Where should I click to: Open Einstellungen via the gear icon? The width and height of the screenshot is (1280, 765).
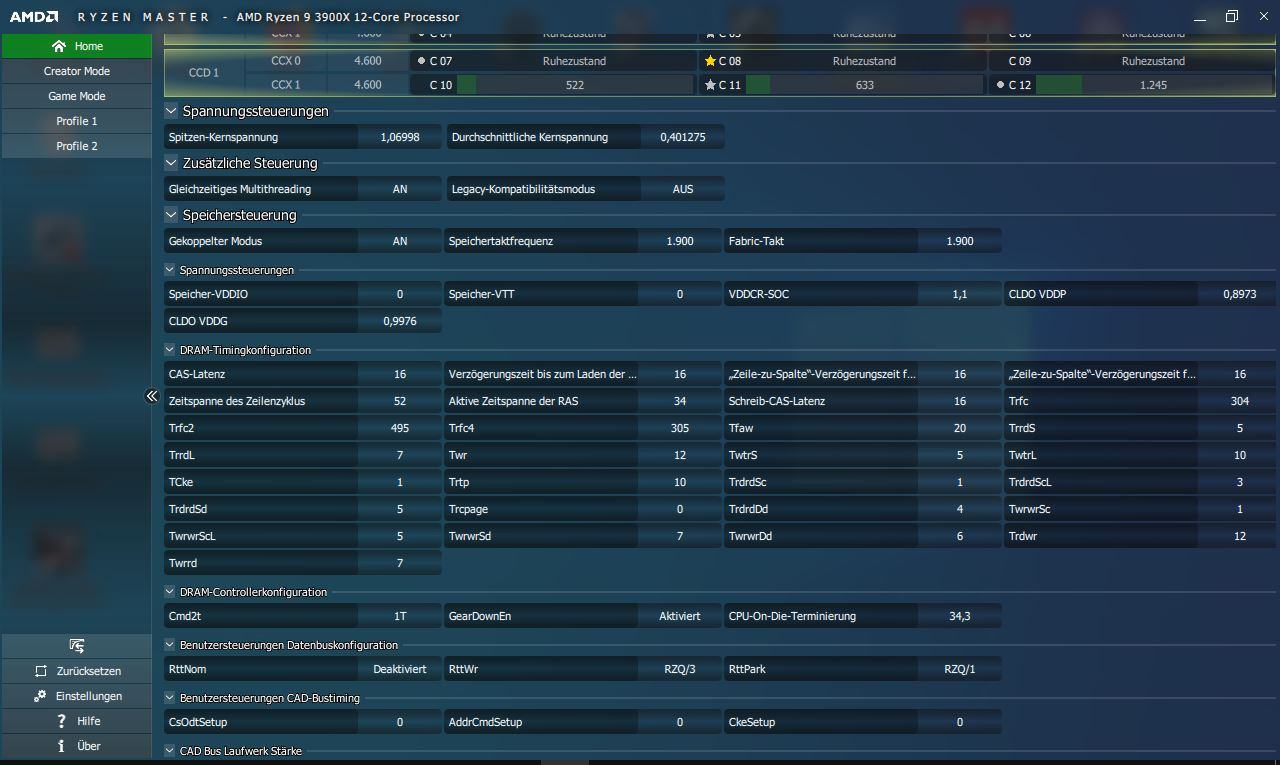coord(40,696)
